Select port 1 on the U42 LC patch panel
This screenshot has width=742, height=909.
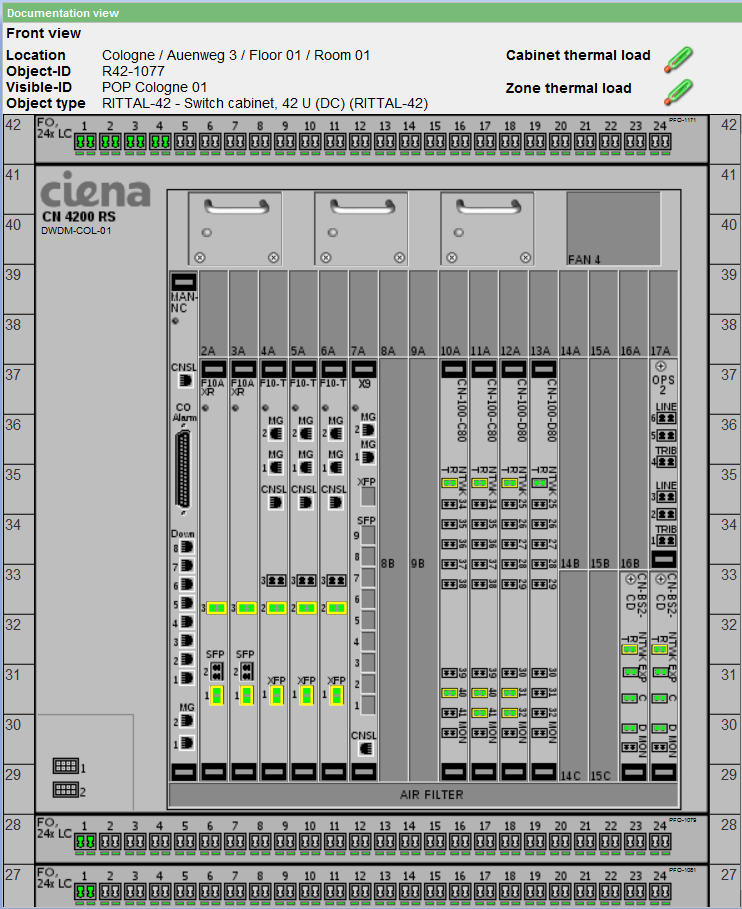tap(85, 143)
